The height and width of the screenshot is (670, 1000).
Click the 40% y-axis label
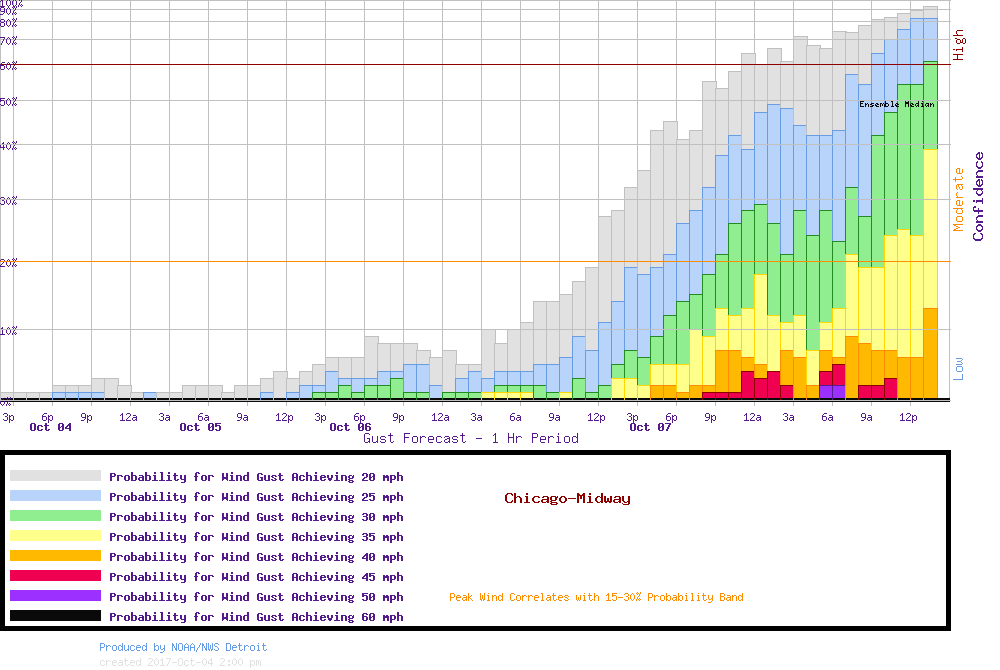click(x=8, y=146)
